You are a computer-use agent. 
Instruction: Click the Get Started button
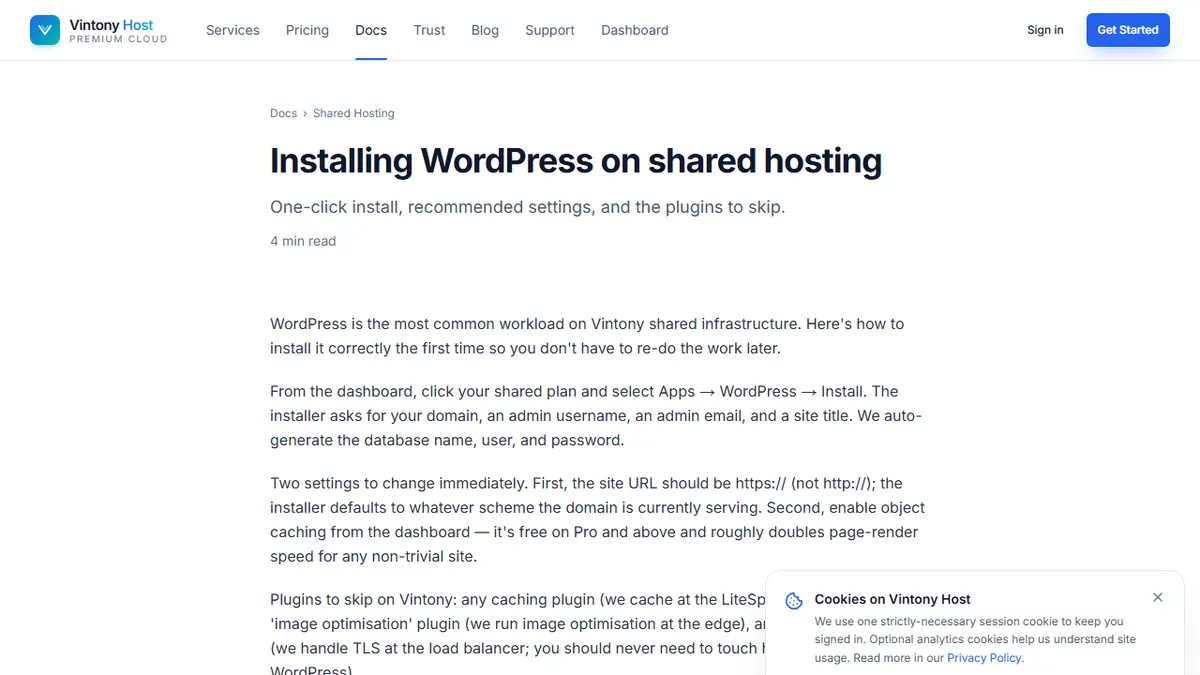pyautogui.click(x=1128, y=30)
